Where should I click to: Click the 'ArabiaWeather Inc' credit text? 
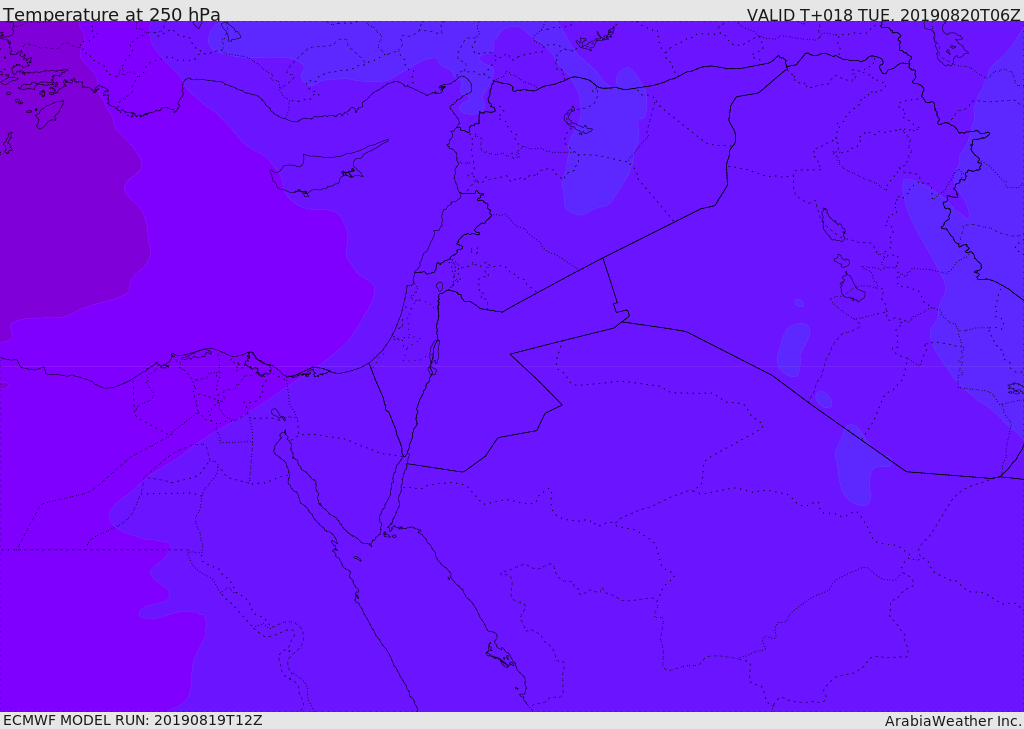point(952,721)
